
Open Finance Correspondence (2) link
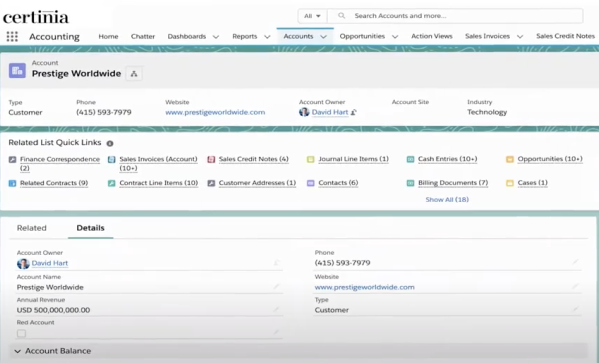[x=60, y=164]
